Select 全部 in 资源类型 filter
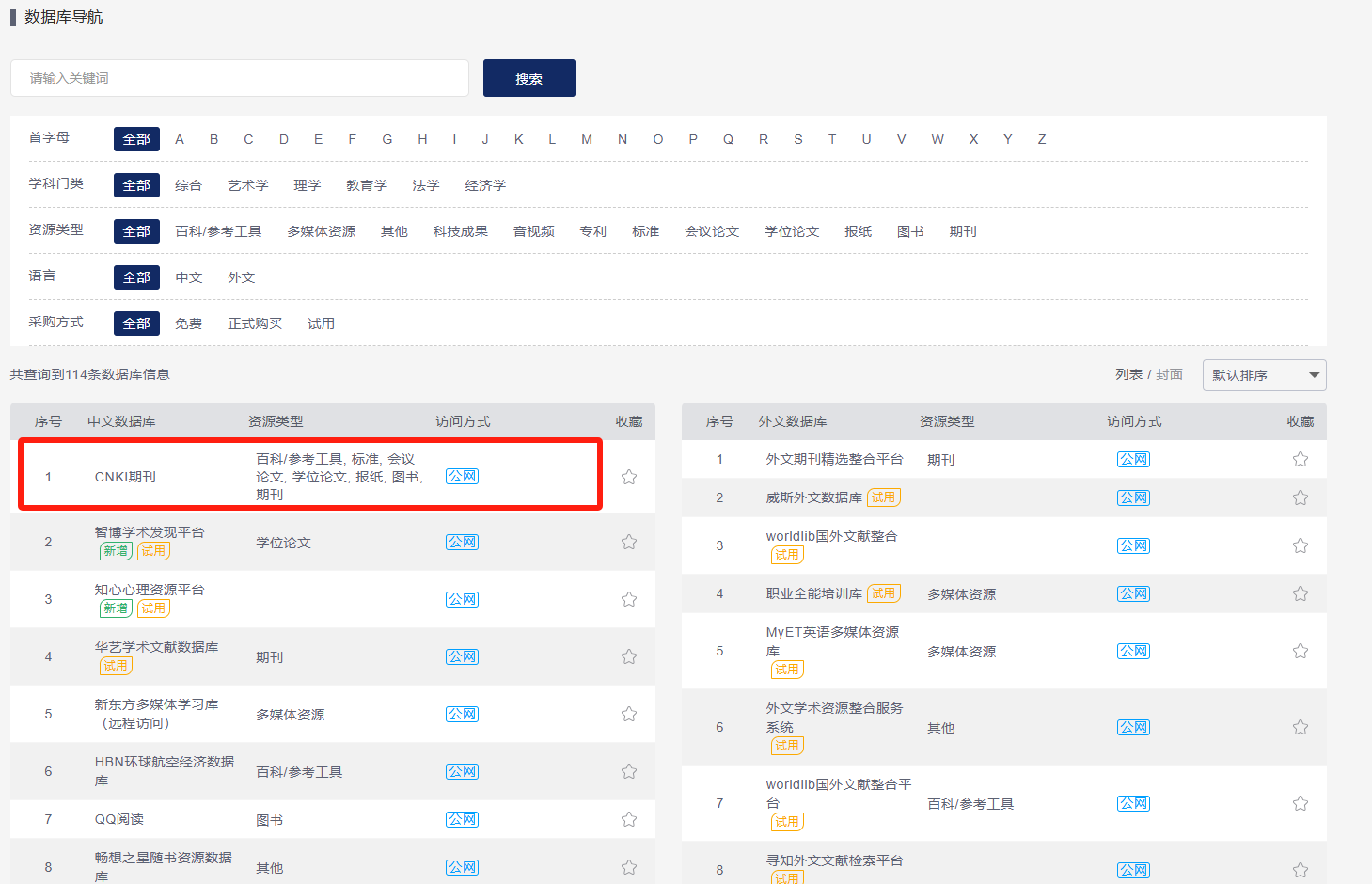This screenshot has height=884, width=1372. point(136,231)
